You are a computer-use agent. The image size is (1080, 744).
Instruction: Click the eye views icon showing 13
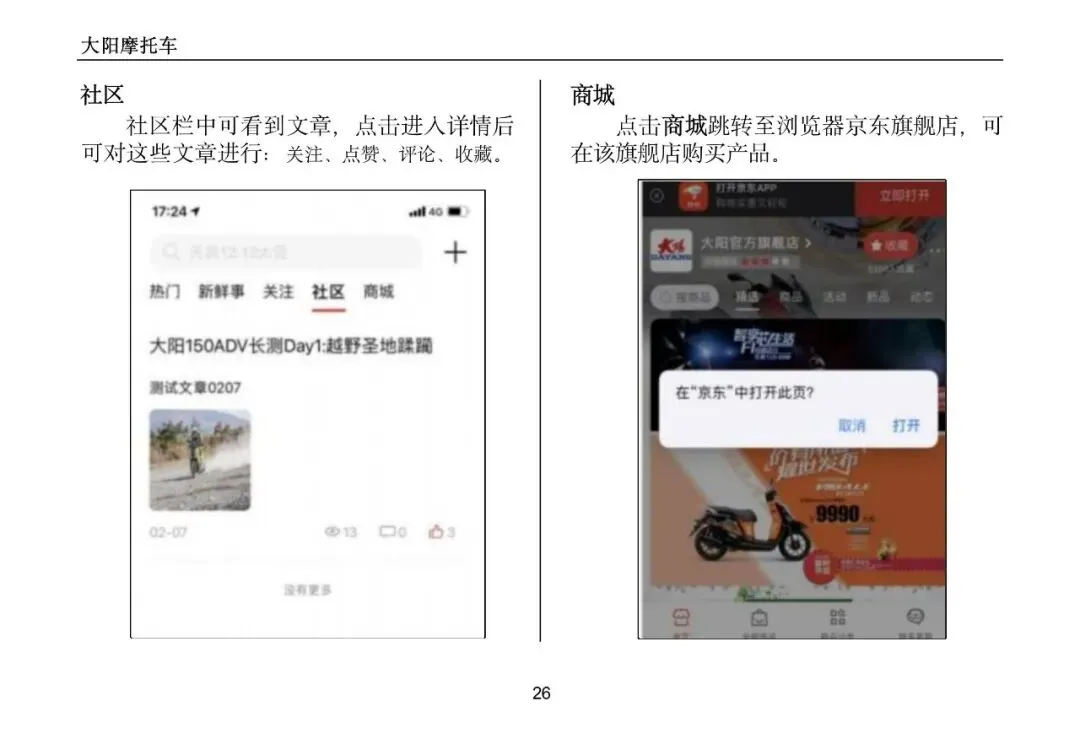tap(332, 531)
